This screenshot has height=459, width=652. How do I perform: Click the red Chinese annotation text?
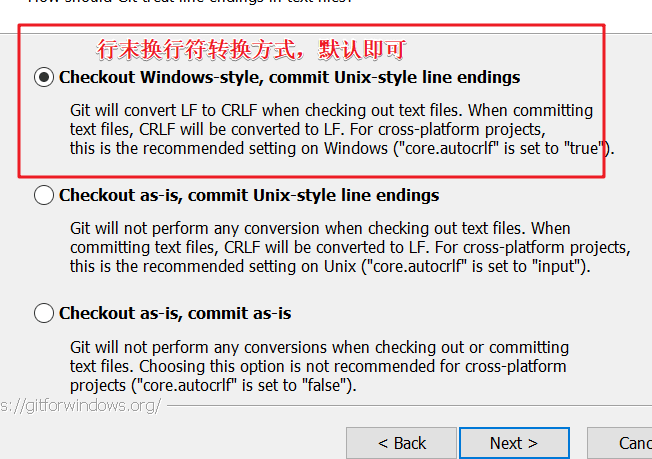251,49
